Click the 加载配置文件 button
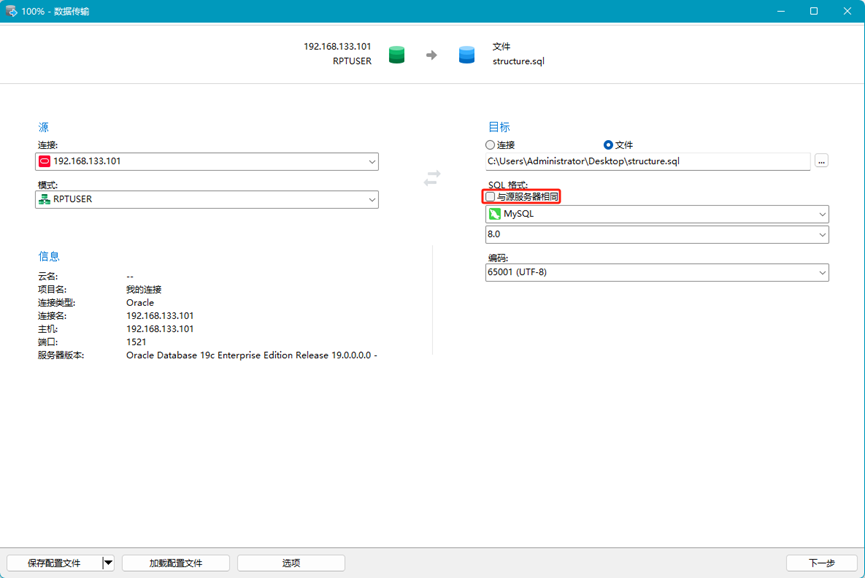865x578 pixels. pyautogui.click(x=175, y=563)
